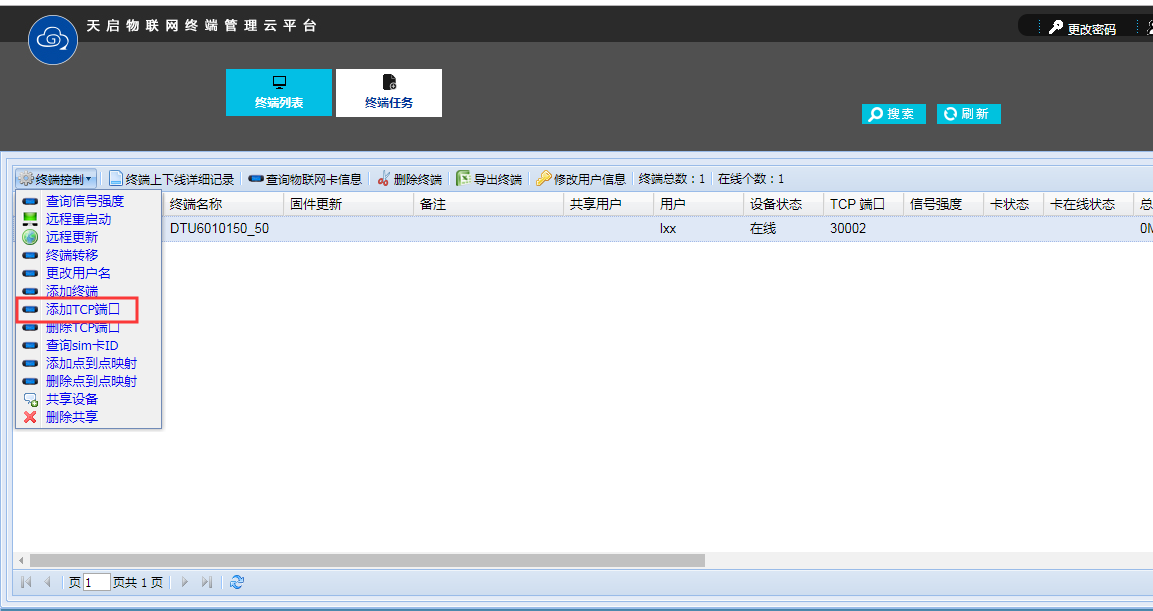Screen dimensions: 1153x611
Task: Click 共享设备 share icon entry
Action: point(30,399)
